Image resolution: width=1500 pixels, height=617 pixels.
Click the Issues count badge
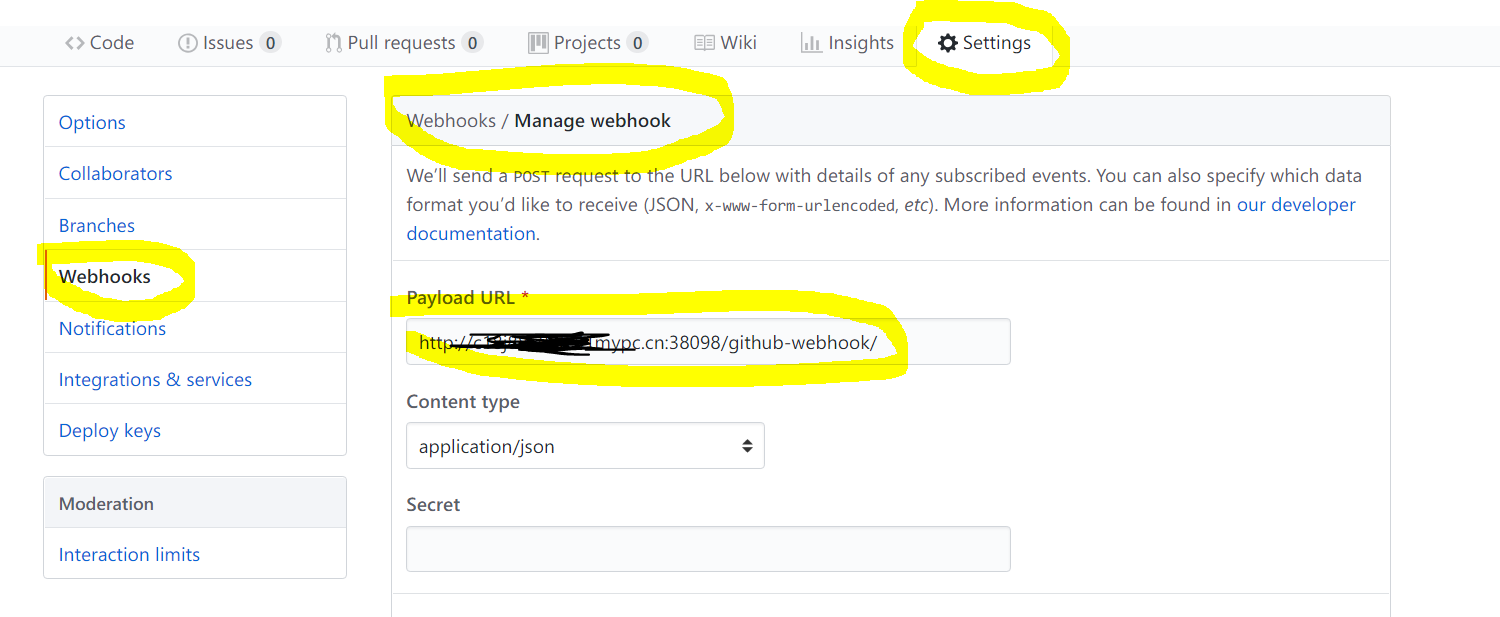tap(270, 43)
